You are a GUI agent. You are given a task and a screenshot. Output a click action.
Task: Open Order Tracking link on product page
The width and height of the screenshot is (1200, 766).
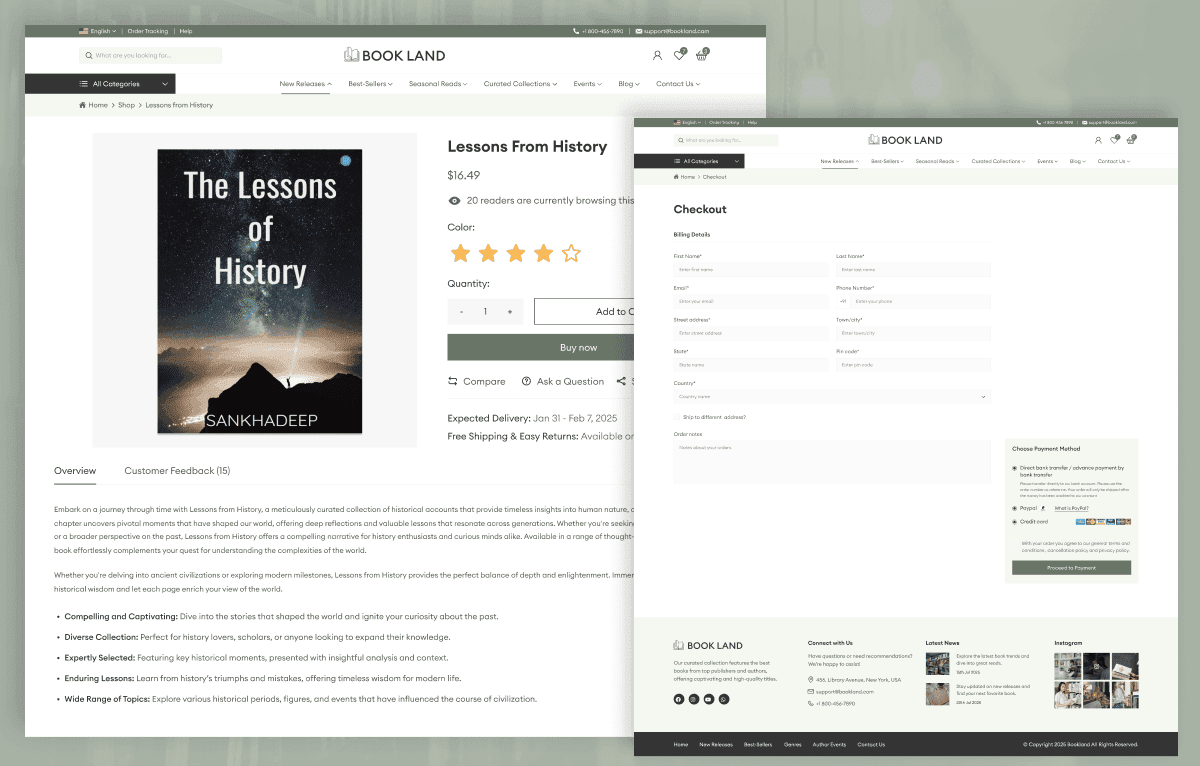click(x=147, y=31)
